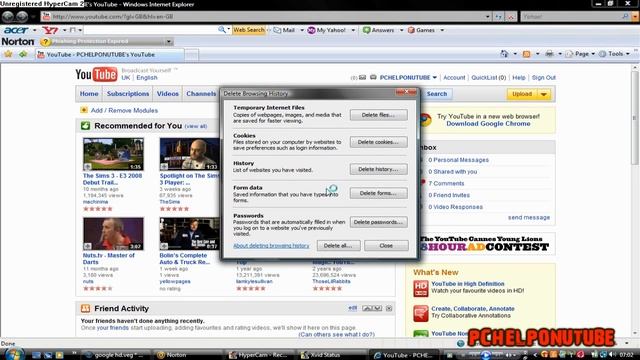Click the Friend Activity module icon
This screenshot has width=640, height=360.
[85, 309]
